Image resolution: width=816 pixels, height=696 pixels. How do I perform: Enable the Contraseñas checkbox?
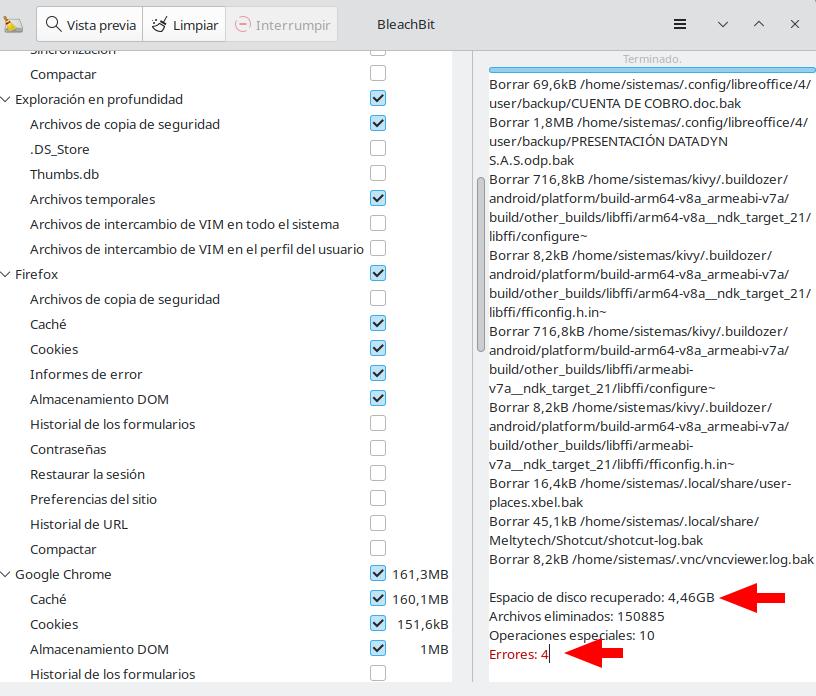[x=378, y=448]
